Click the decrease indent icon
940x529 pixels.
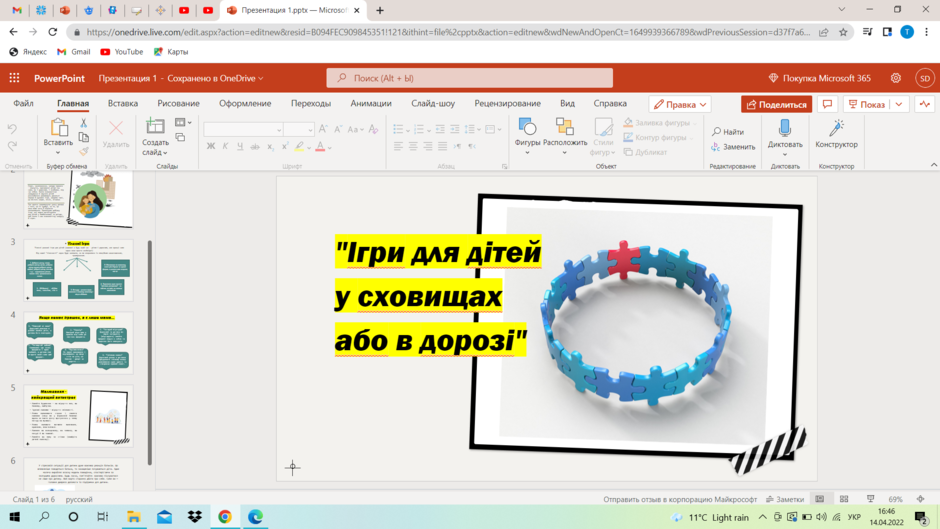coord(440,129)
